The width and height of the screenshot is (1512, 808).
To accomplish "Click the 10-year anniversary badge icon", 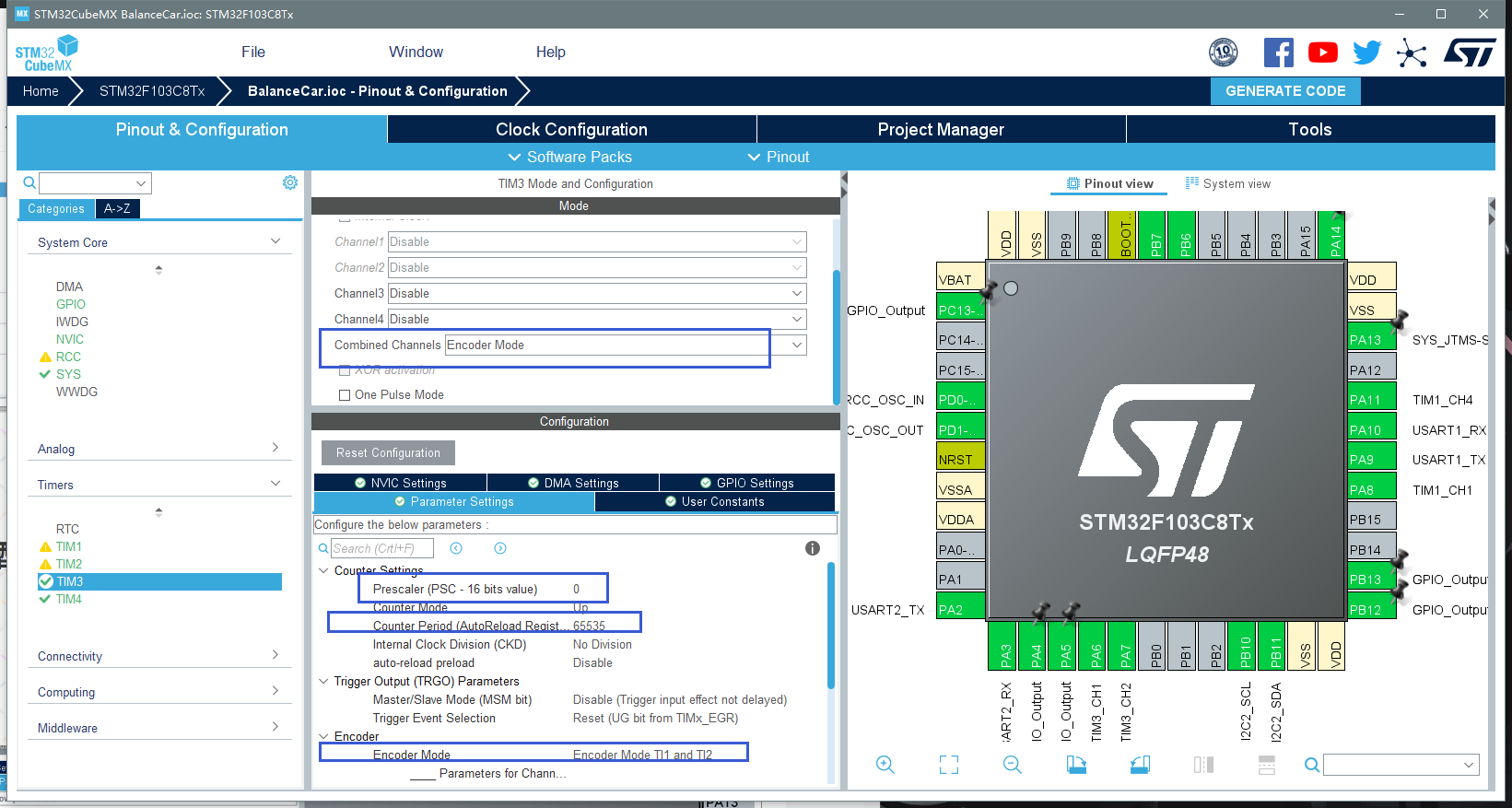I will pyautogui.click(x=1224, y=53).
